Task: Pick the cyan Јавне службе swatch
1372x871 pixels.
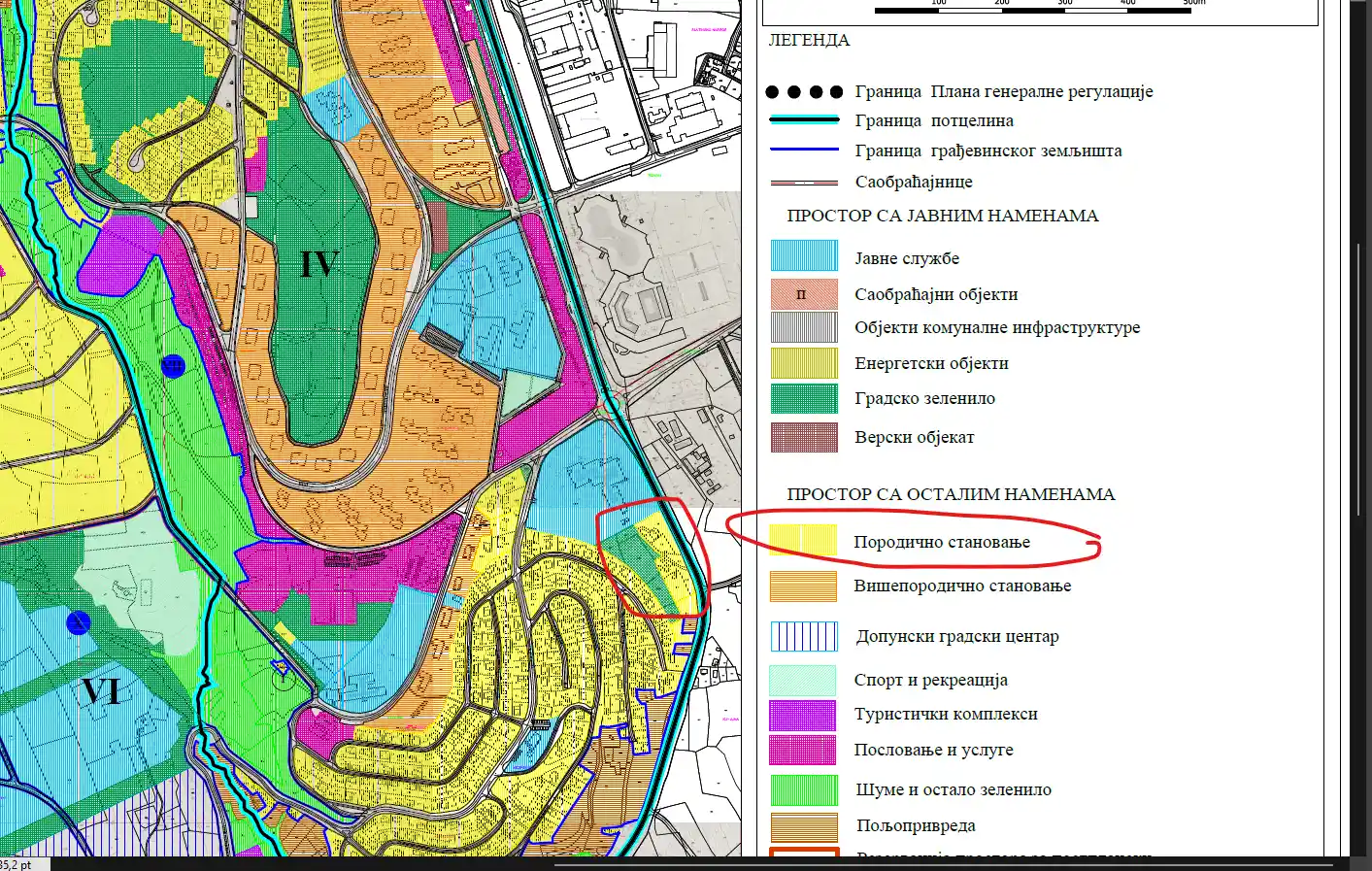Action: (x=804, y=255)
